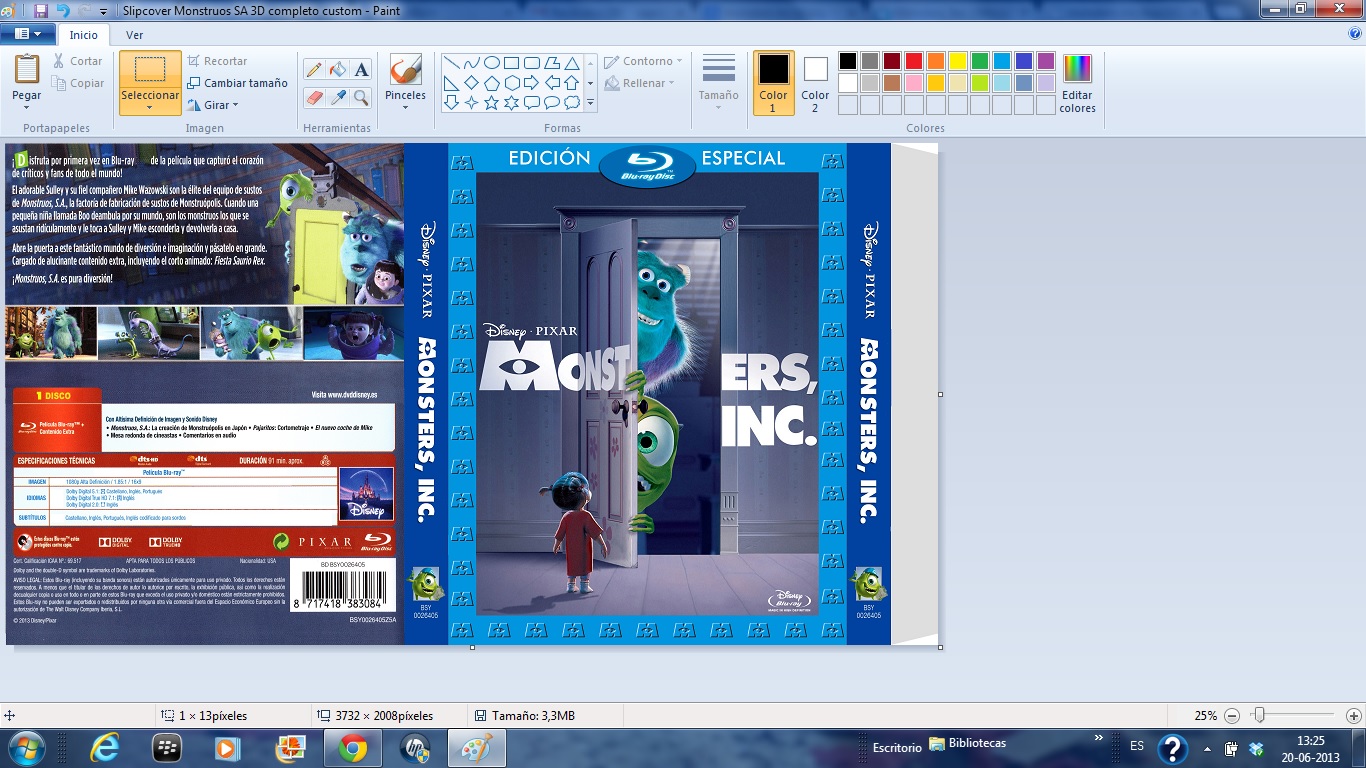Open Google Chrome from the taskbar
This screenshot has width=1366, height=768.
[x=352, y=747]
